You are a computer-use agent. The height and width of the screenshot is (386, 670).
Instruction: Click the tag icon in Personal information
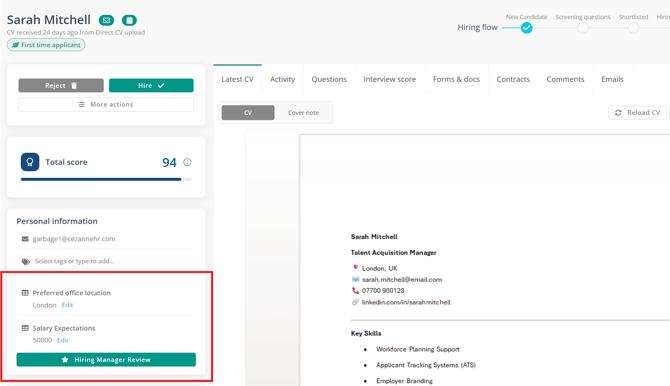(x=26, y=261)
